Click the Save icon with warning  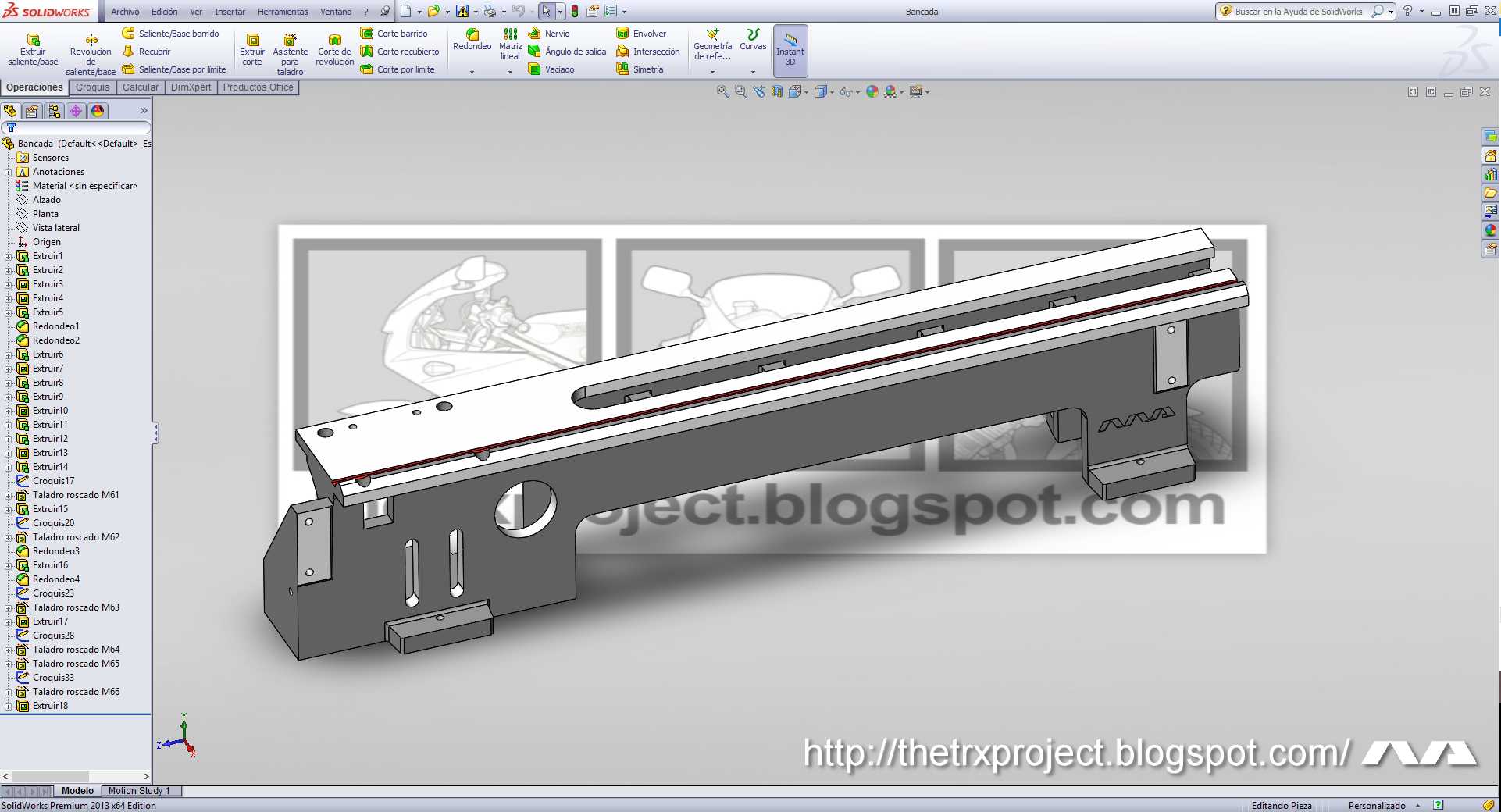(x=462, y=12)
